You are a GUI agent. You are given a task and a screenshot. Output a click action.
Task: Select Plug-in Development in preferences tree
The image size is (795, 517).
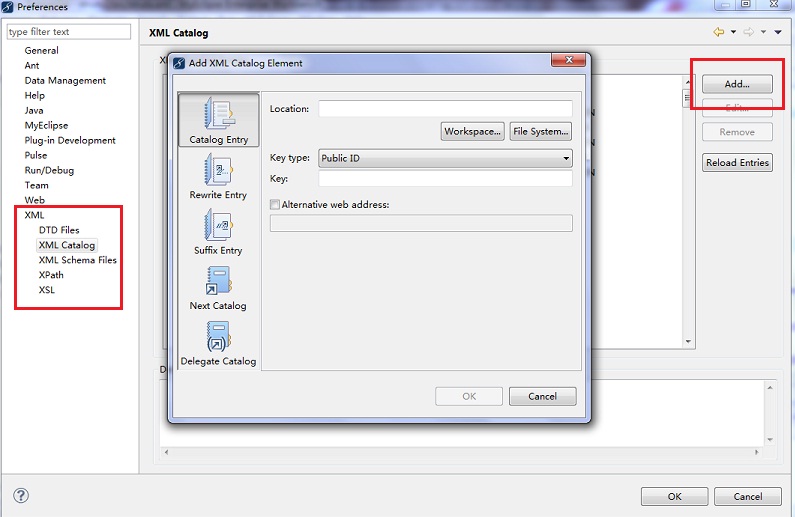70,140
